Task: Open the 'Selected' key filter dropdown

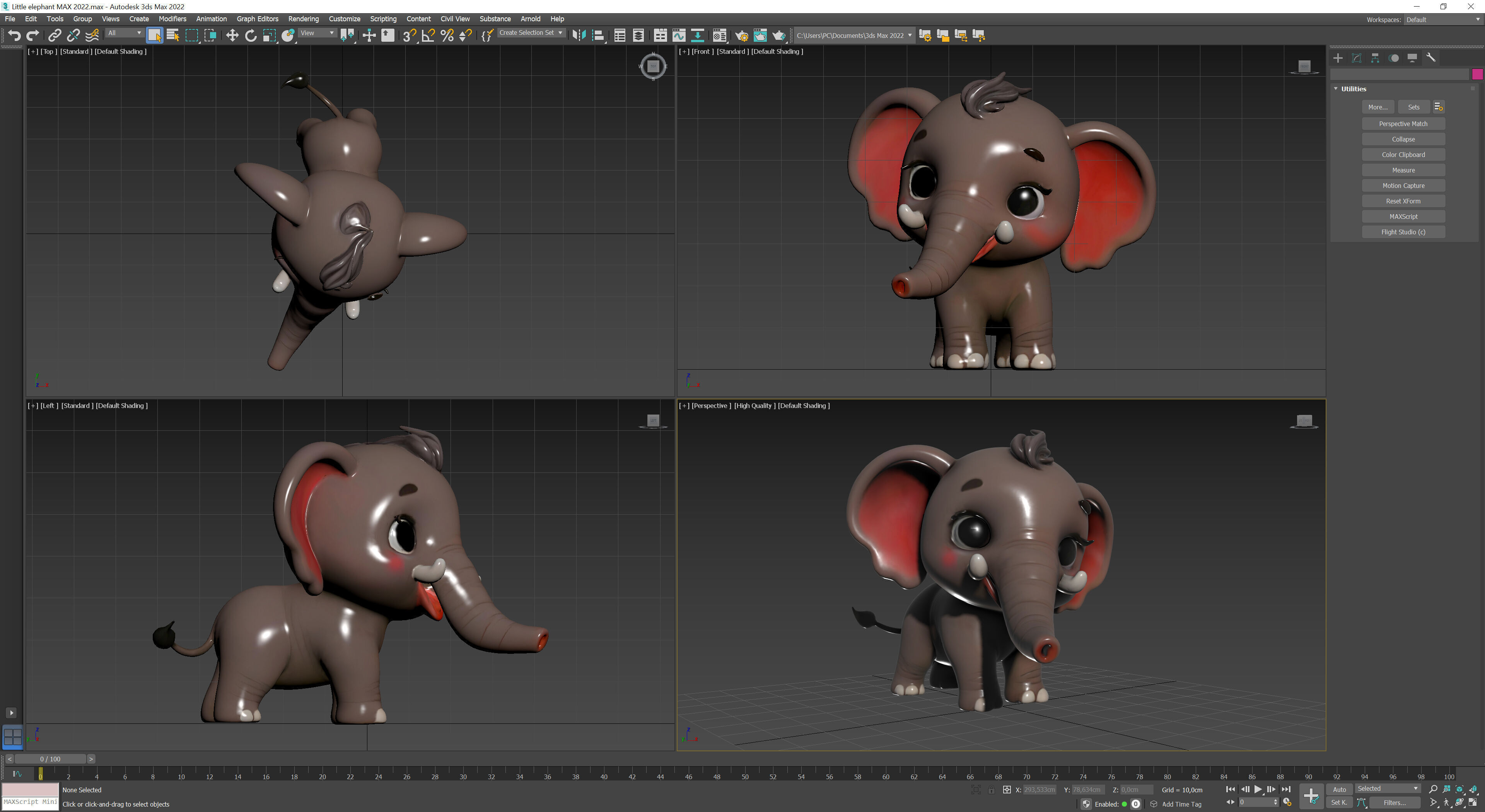Action: [x=1388, y=788]
